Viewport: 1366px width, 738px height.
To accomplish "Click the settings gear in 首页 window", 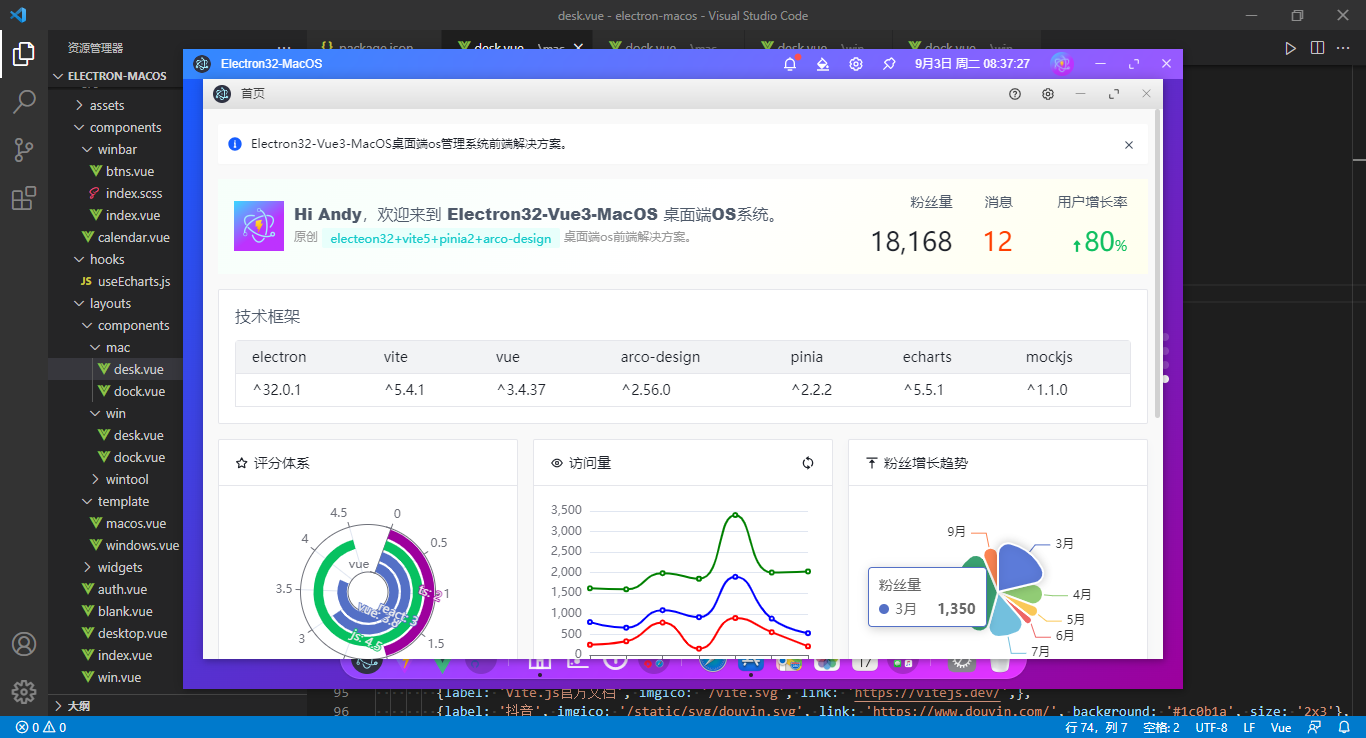I will point(1048,94).
